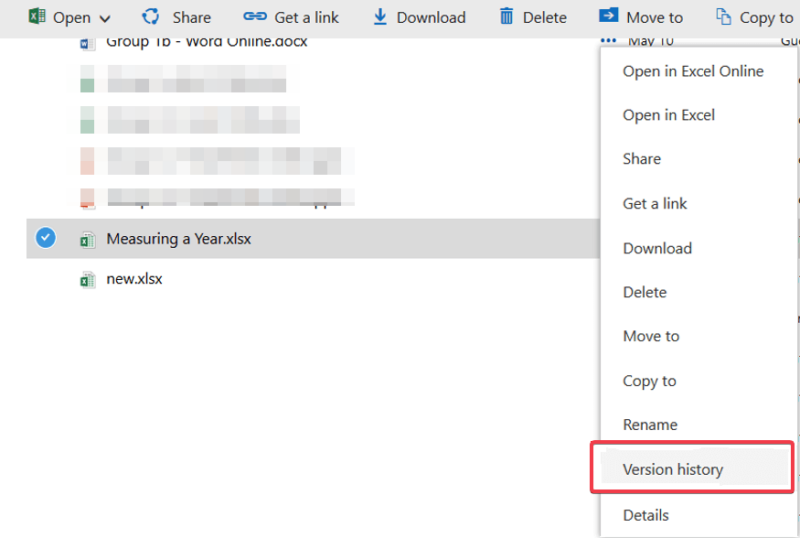The width and height of the screenshot is (800, 538).
Task: Click Delete in the top toolbar
Action: click(x=544, y=18)
